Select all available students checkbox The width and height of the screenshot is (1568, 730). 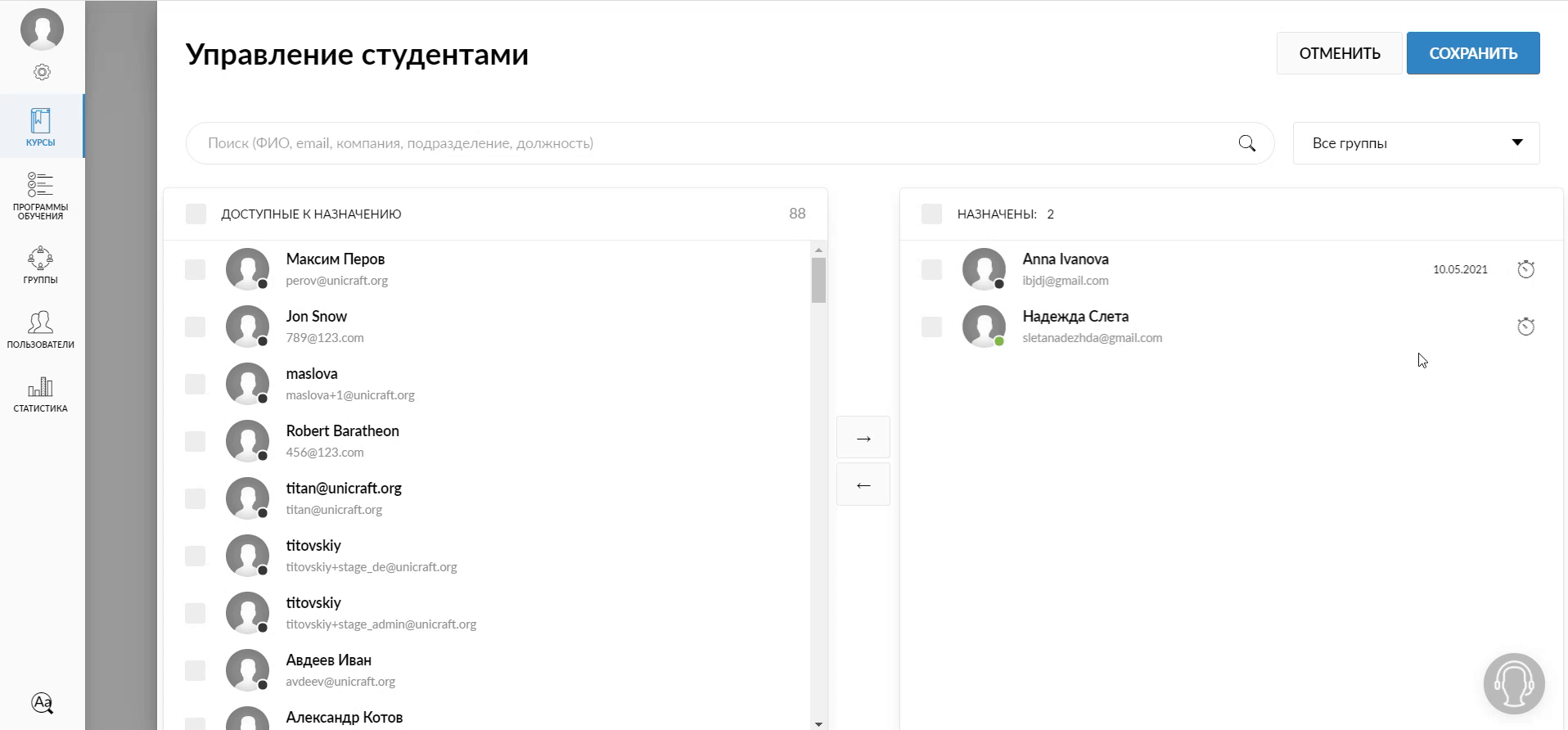click(x=196, y=214)
